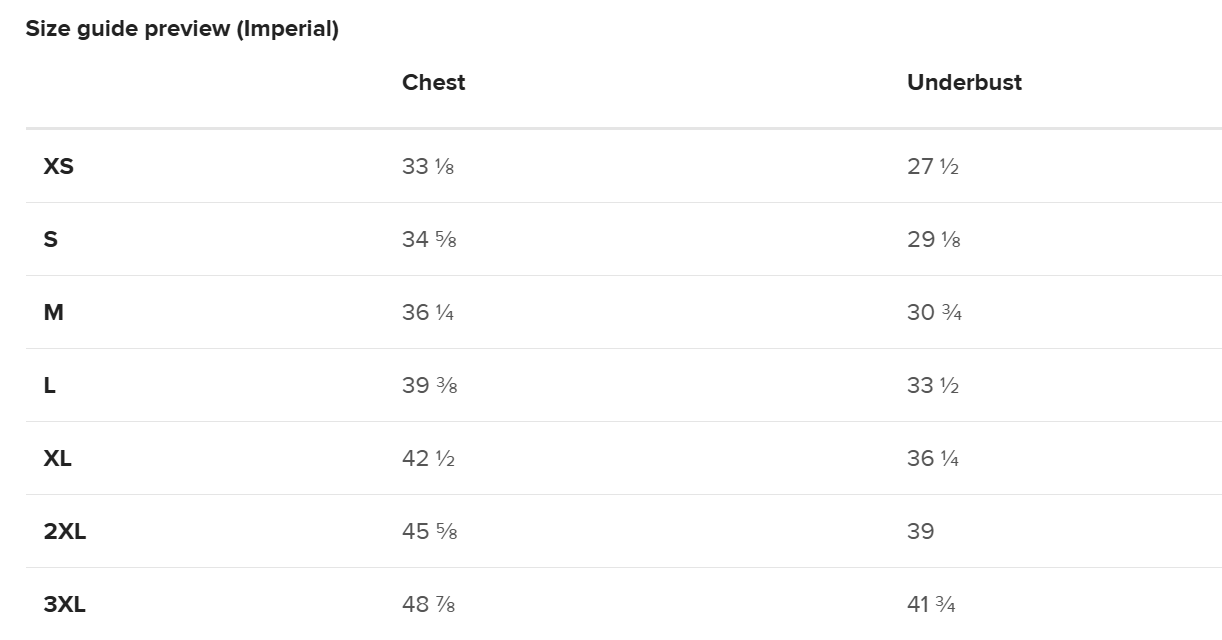Screen dimensions: 1222x640
Task: Click the 3XL underbust value 41 ¾
Action: [931, 604]
